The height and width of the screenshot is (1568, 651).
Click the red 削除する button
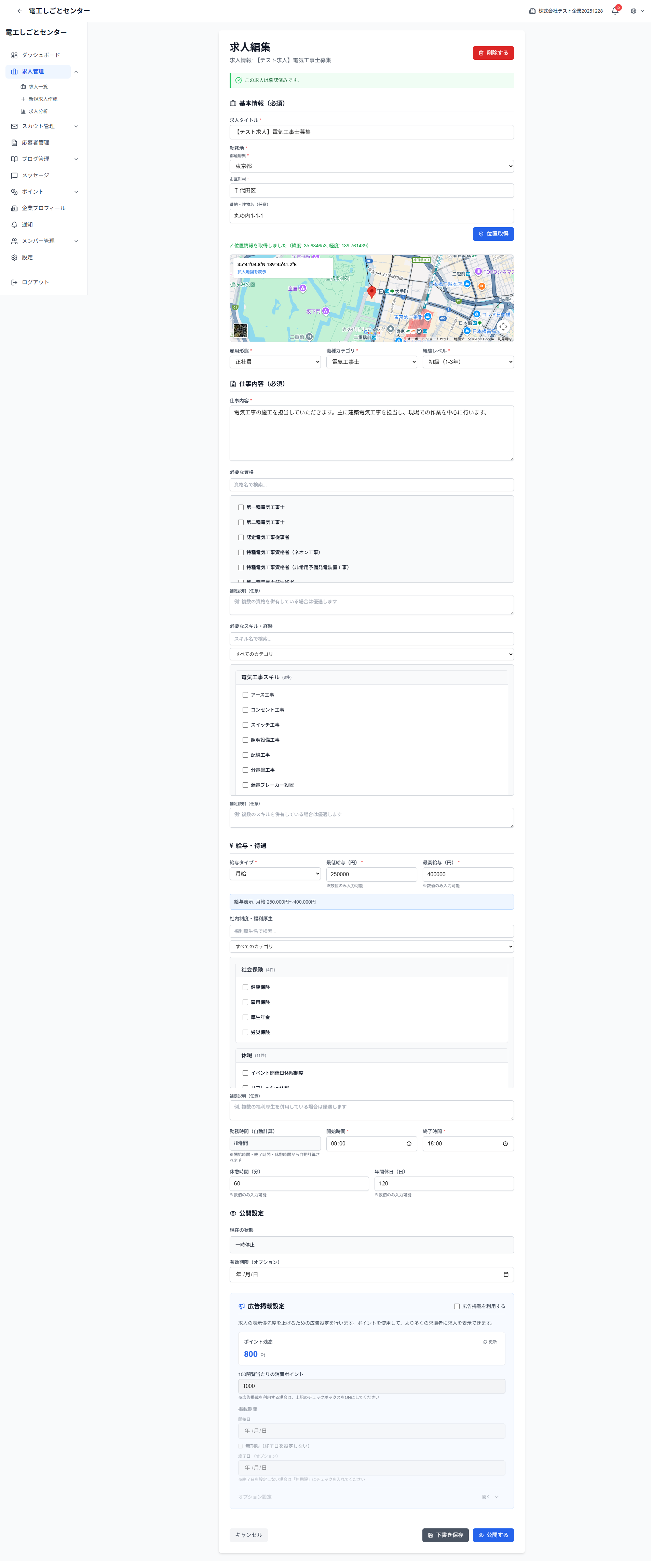493,53
